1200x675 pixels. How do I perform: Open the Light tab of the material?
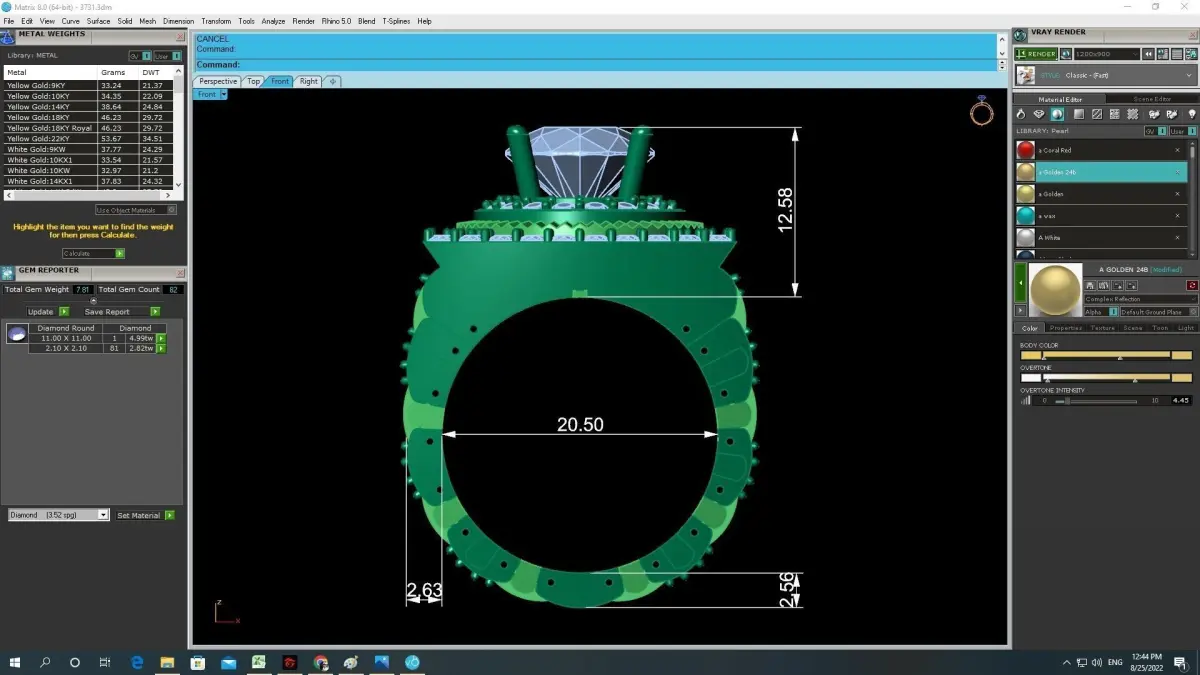coord(1186,328)
